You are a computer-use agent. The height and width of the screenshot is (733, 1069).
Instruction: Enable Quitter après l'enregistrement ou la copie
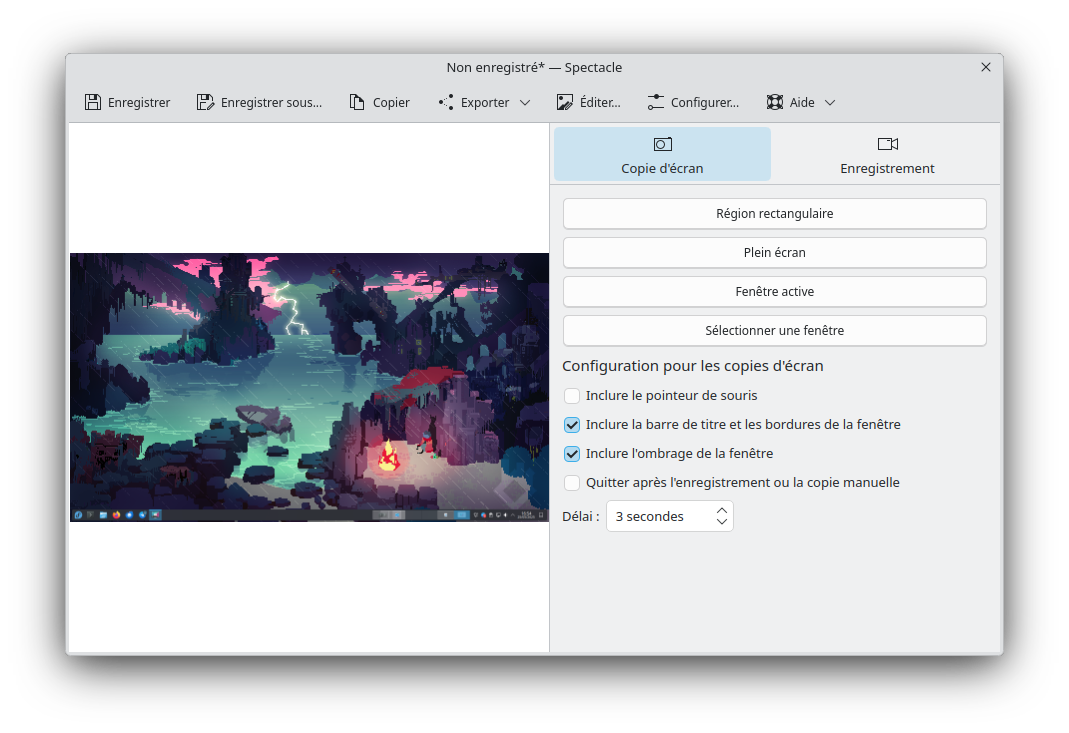tap(572, 483)
